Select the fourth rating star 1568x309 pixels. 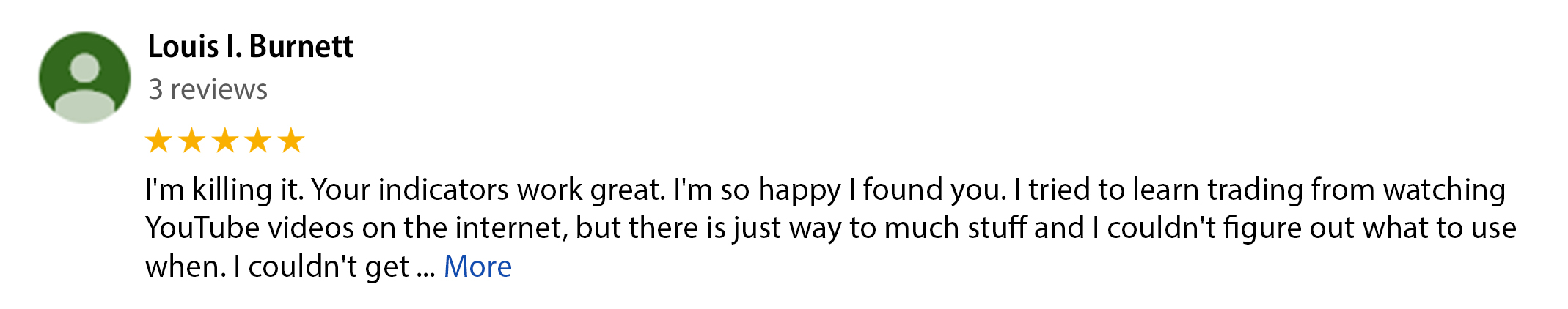[258, 140]
